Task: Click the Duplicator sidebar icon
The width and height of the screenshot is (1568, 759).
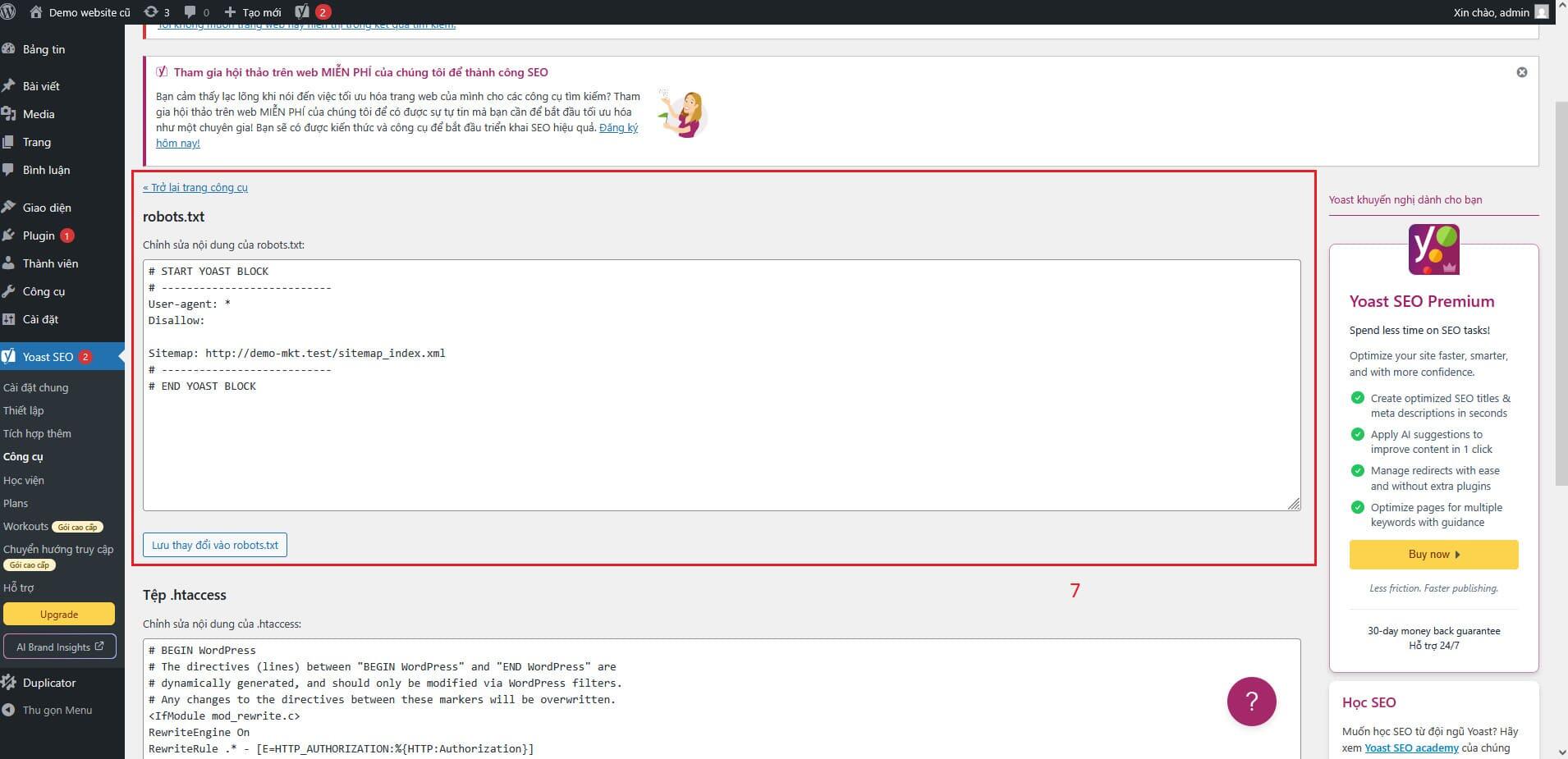Action: (x=11, y=682)
